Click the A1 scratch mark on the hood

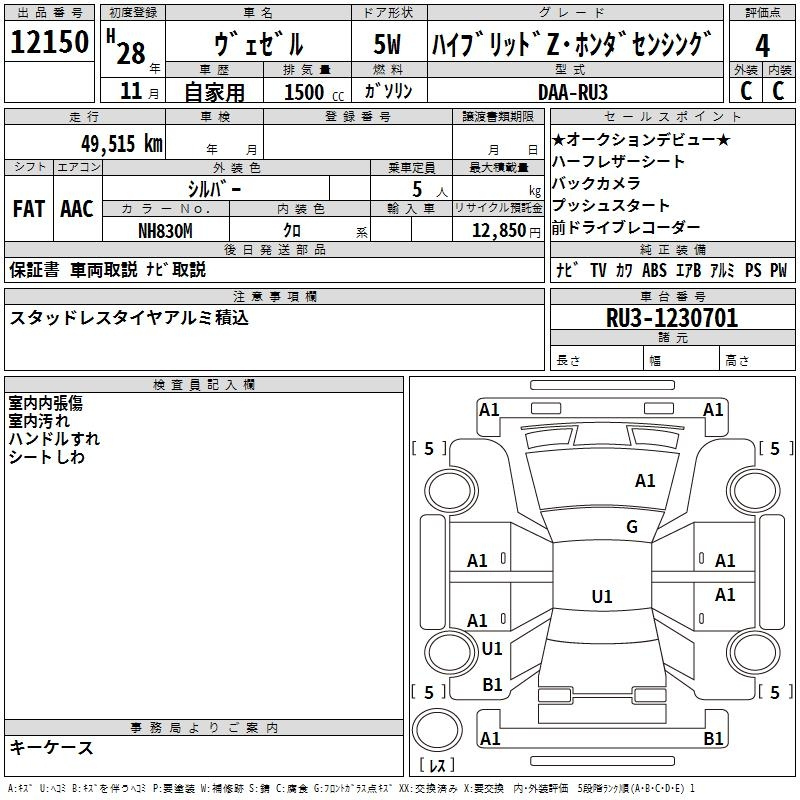[x=645, y=481]
